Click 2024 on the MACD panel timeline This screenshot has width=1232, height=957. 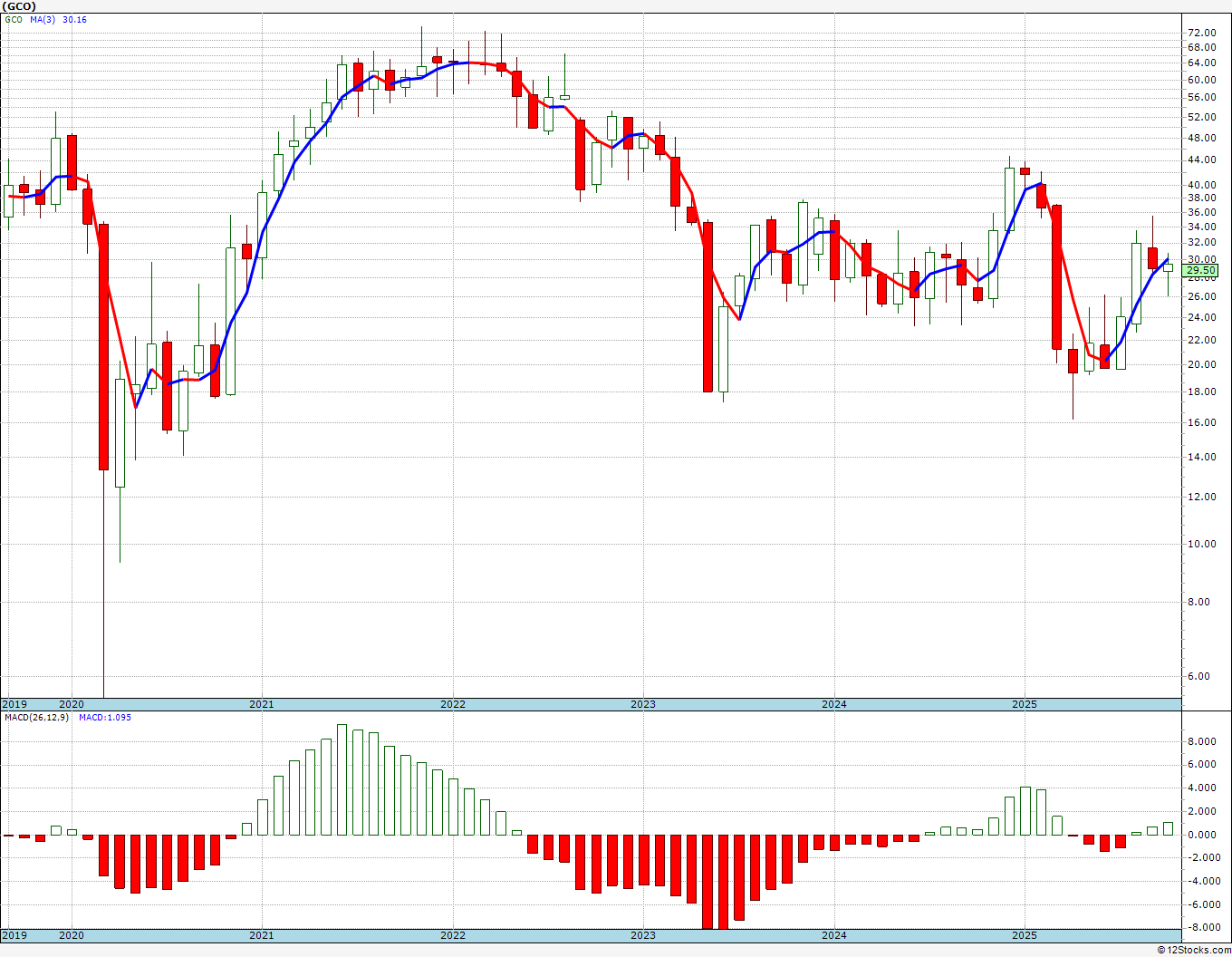(x=834, y=935)
